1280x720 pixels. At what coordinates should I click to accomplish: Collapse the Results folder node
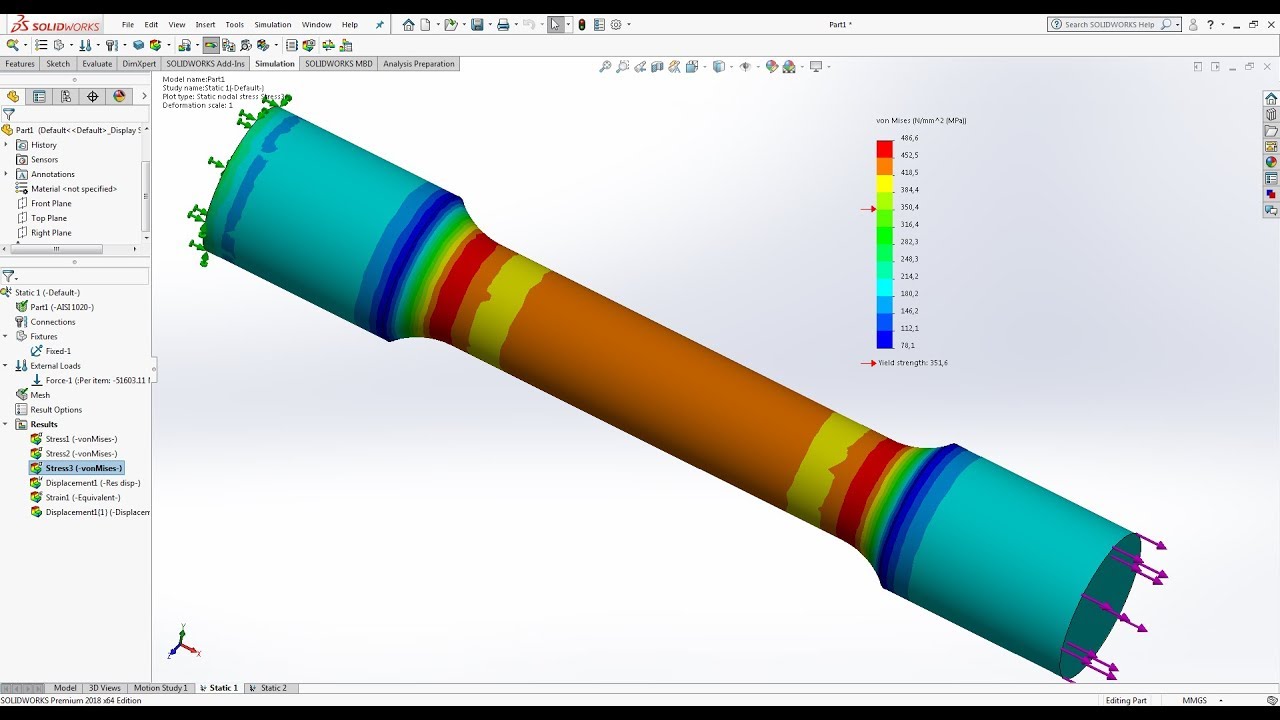click(x=6, y=424)
